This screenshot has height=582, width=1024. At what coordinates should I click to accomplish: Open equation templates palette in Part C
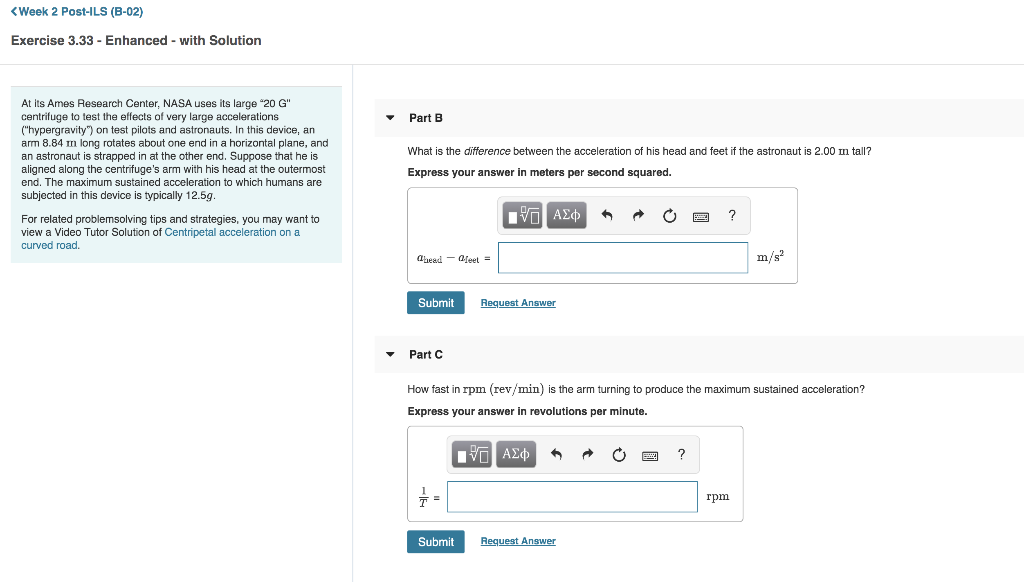click(x=470, y=454)
